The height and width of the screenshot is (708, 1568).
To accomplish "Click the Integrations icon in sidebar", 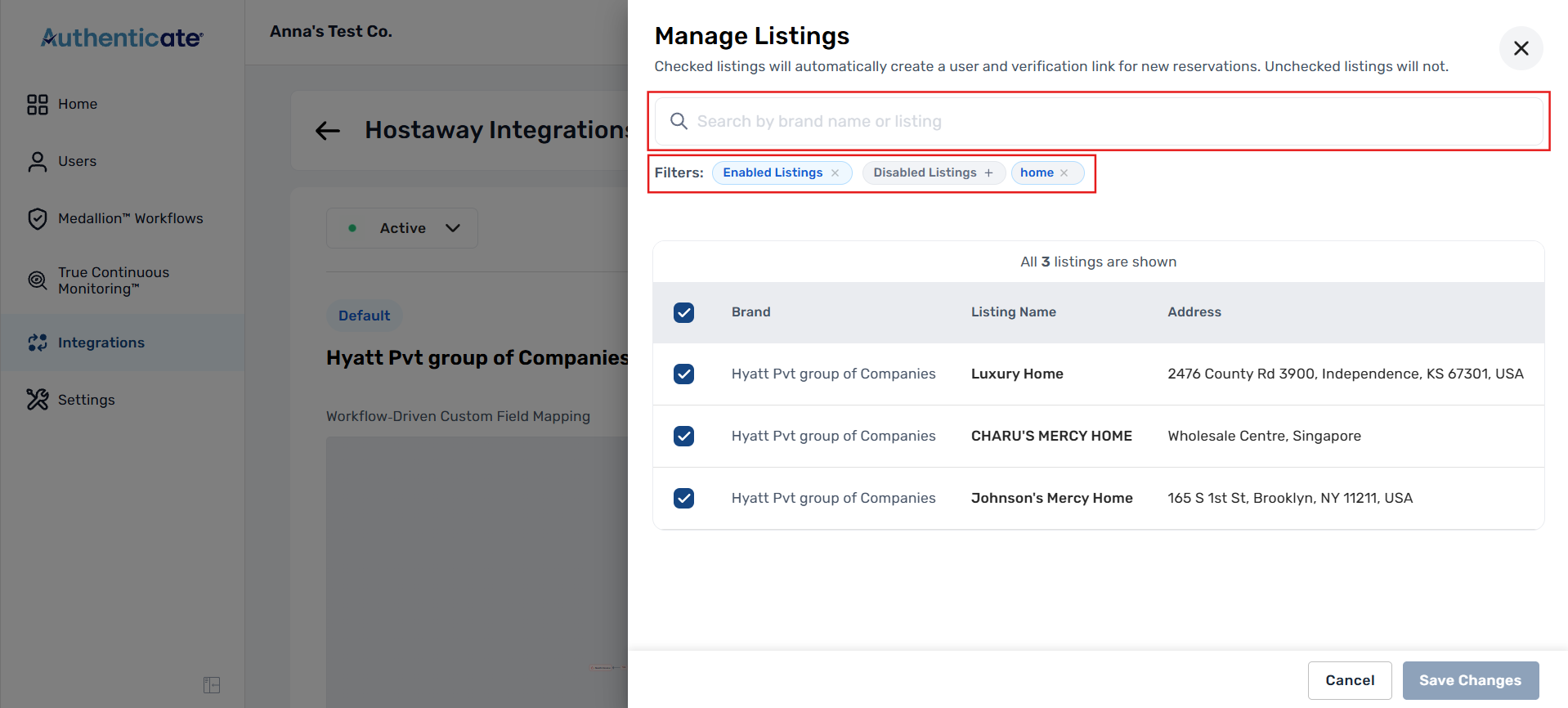I will (38, 343).
